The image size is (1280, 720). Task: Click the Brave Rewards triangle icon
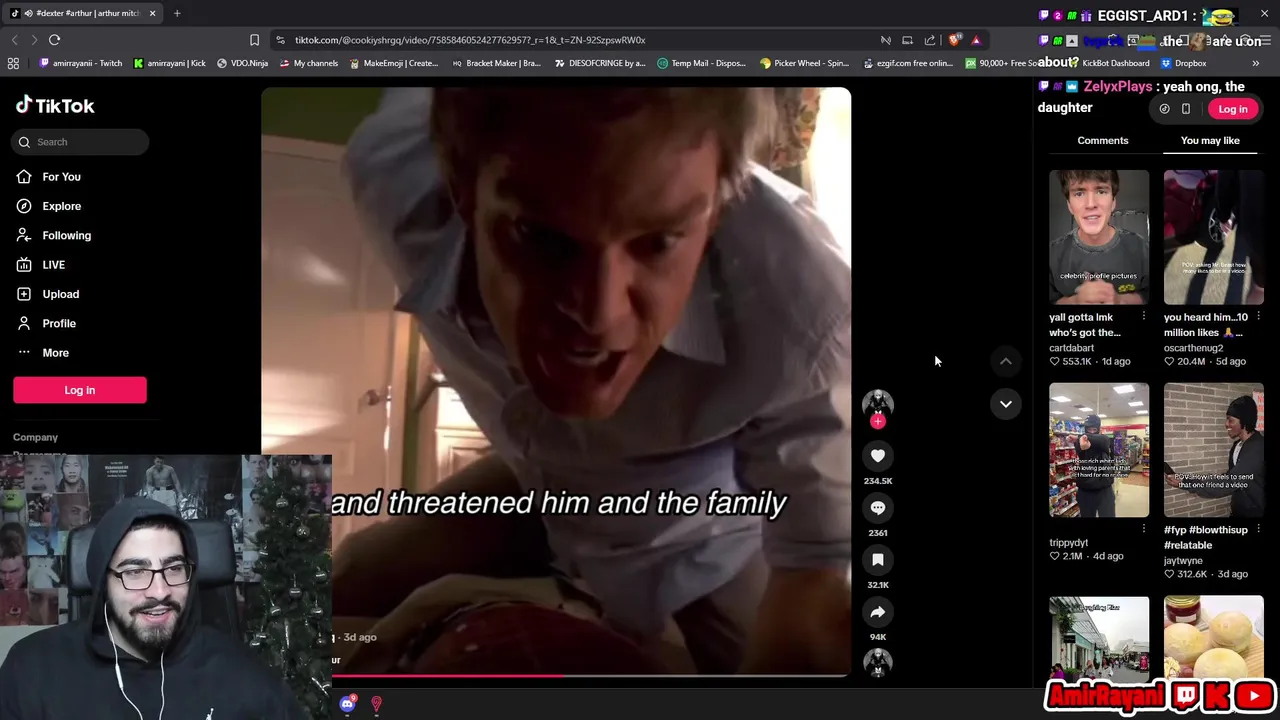pos(976,40)
